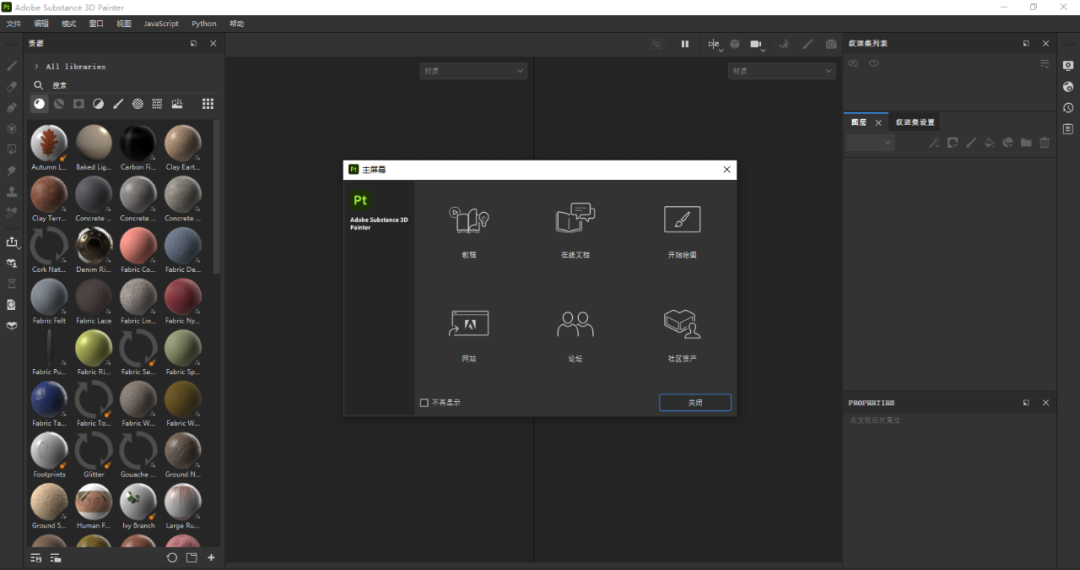Viewport: 1080px width, 570px height.
Task: Open the Tutorials icon in the home dialog
Action: coord(468,221)
